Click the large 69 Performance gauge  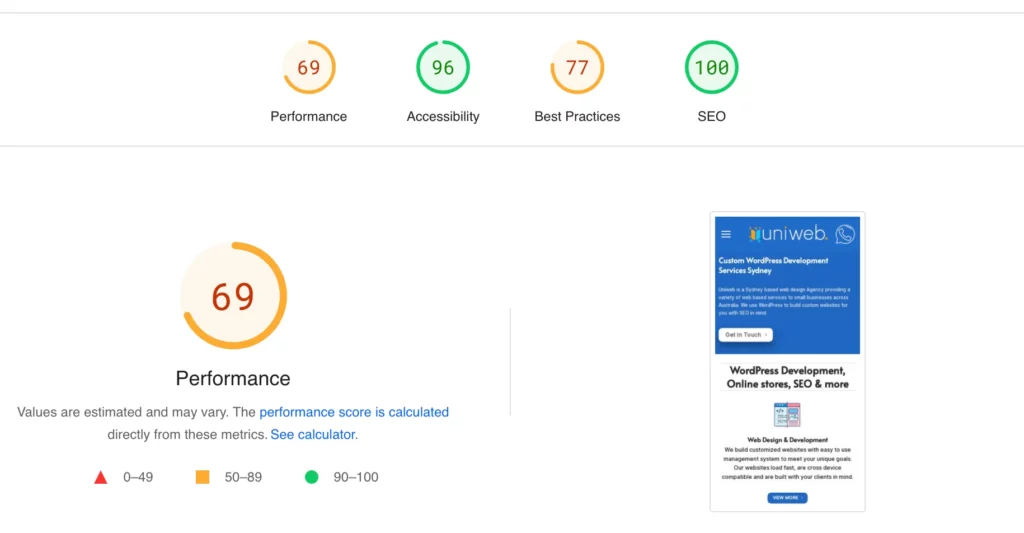(x=233, y=296)
